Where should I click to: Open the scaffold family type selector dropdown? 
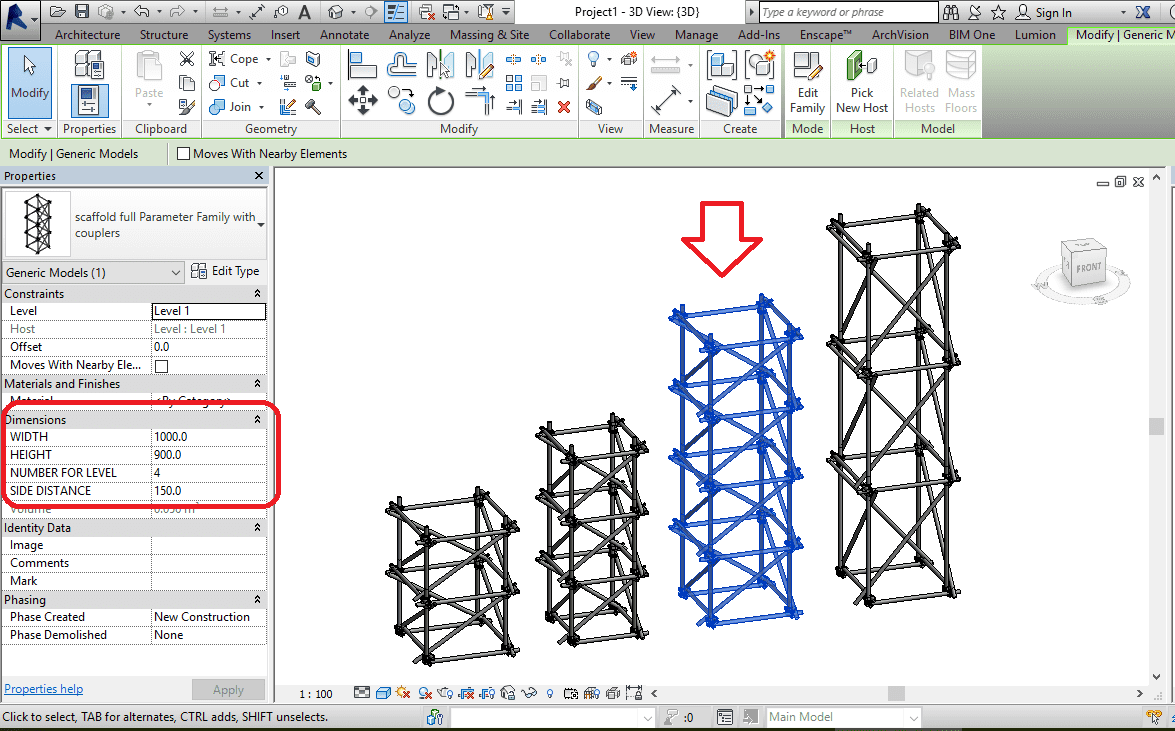click(261, 225)
